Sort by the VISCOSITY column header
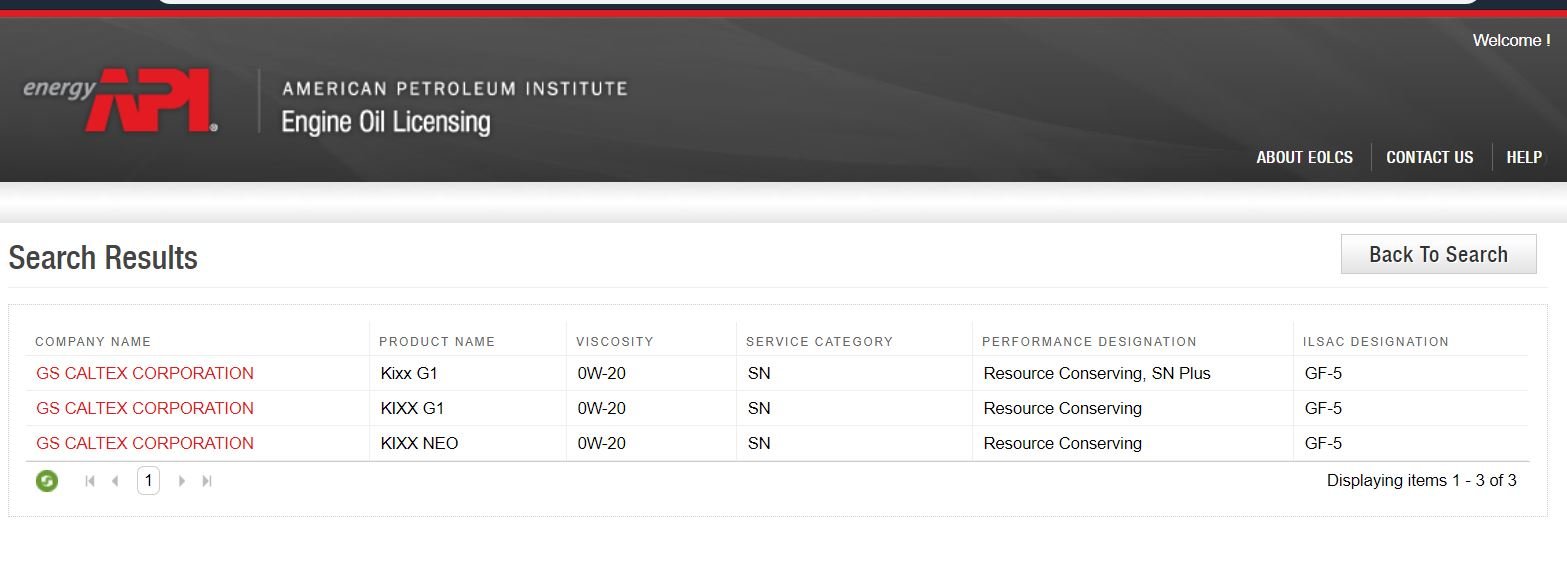 click(x=615, y=341)
